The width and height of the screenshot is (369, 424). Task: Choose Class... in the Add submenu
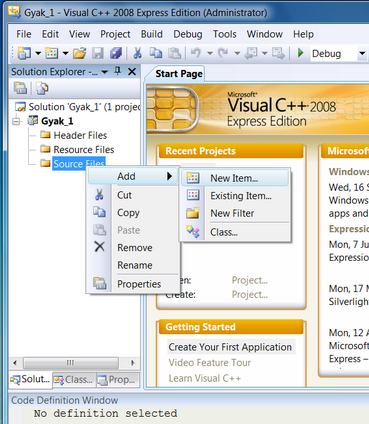click(x=235, y=232)
